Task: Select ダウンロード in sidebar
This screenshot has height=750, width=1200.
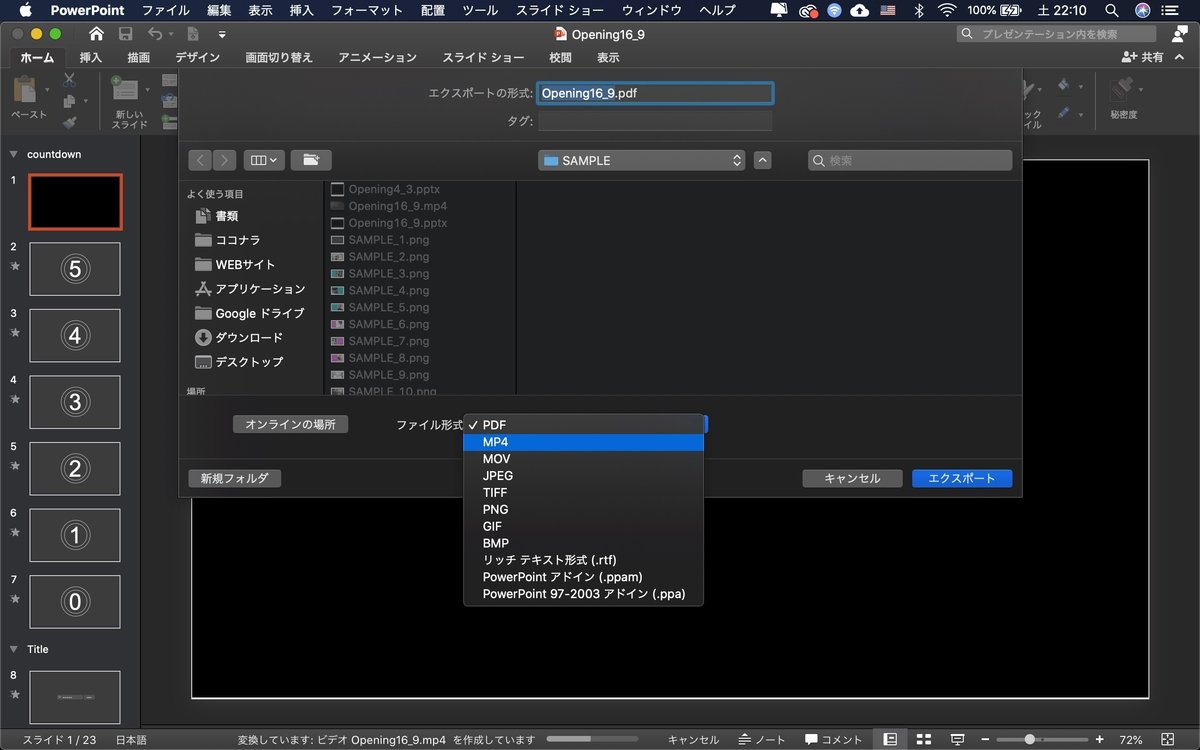Action: 239,337
